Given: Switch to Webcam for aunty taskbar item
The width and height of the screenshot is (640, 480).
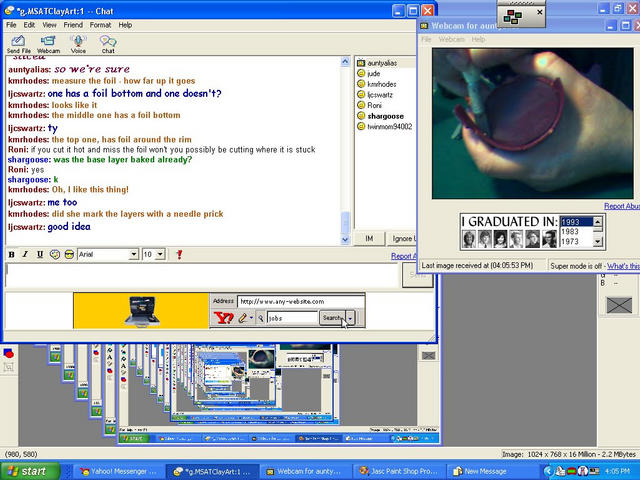Looking at the screenshot, I should point(304,471).
